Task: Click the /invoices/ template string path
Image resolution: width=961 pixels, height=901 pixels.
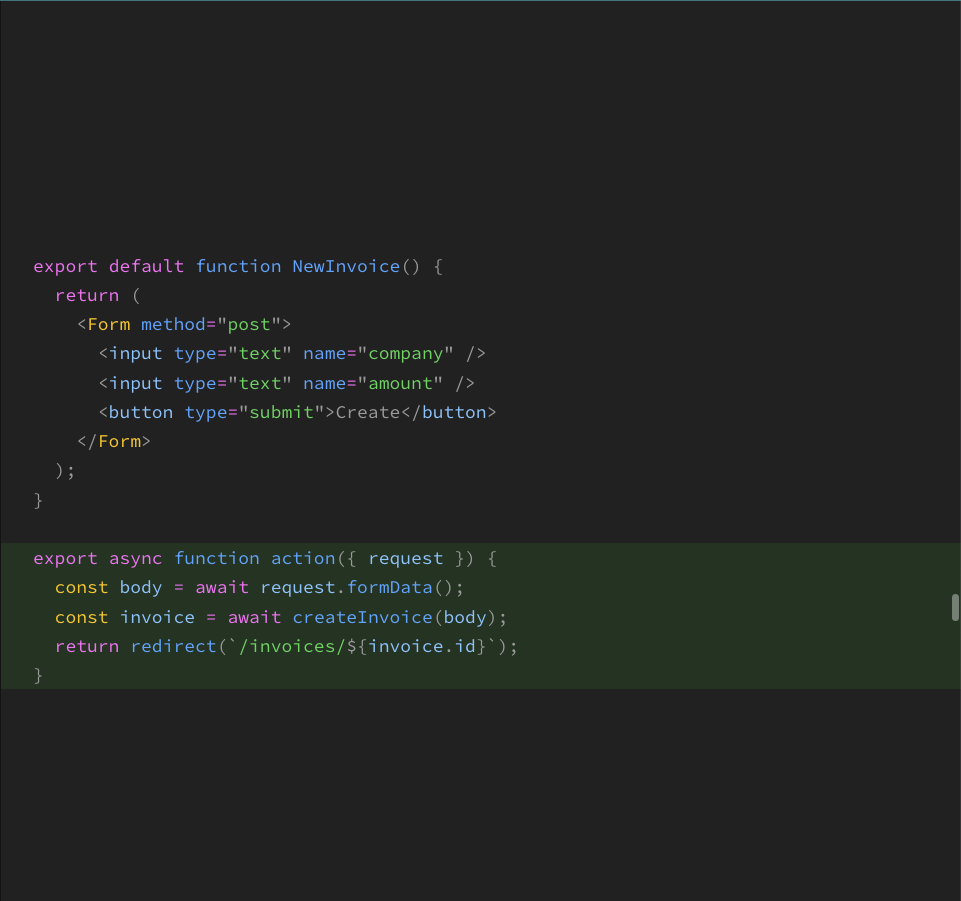Action: tap(293, 646)
